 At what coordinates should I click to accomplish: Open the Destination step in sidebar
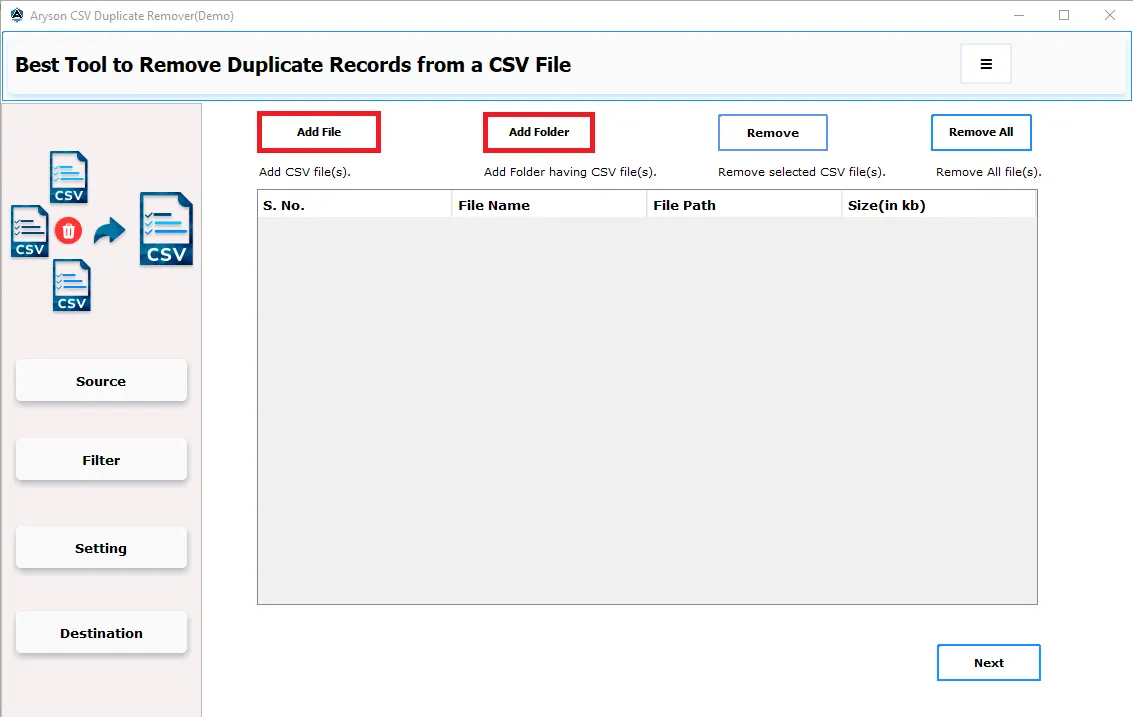pos(101,633)
